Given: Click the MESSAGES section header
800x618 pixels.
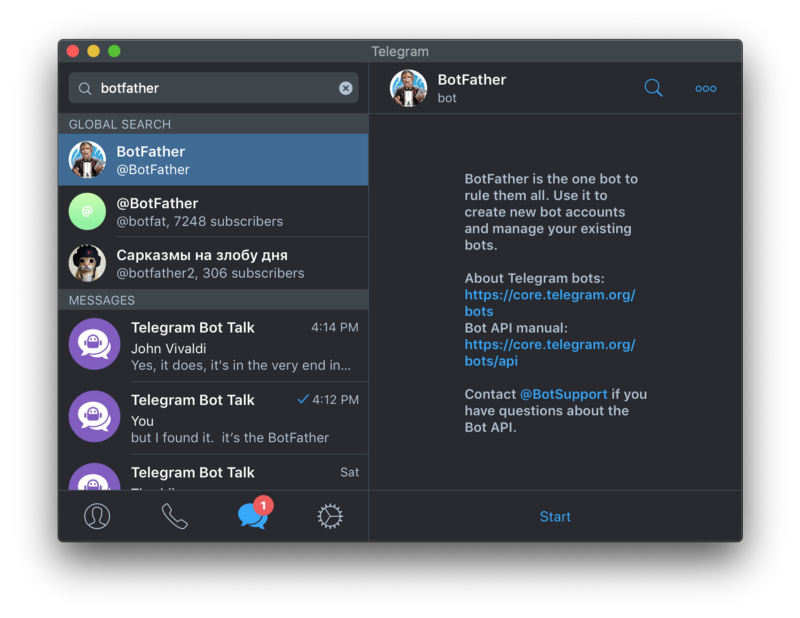Looking at the screenshot, I should [213, 300].
